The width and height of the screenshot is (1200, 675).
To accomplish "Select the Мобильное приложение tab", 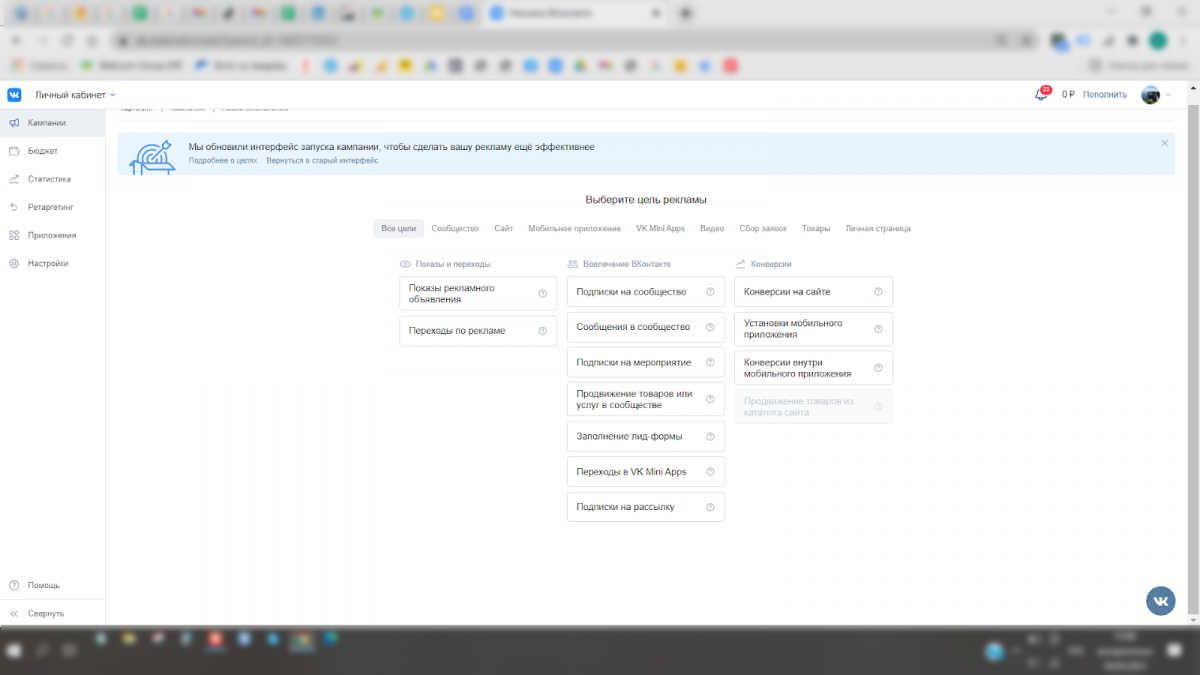I will click(574, 229).
